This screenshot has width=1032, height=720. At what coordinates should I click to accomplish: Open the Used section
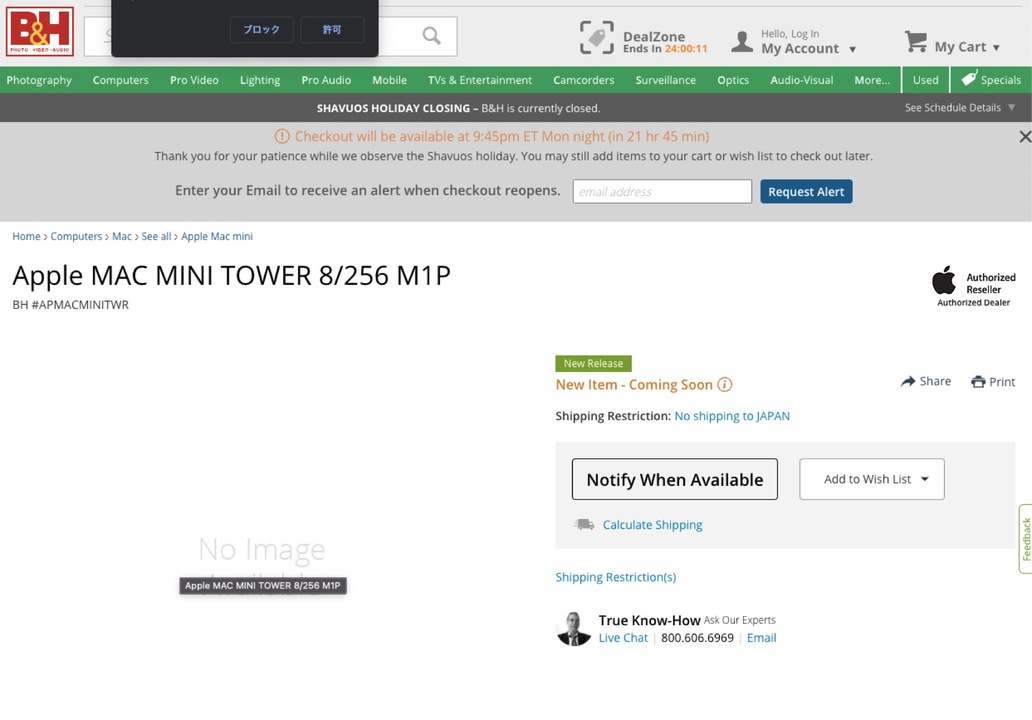(925, 80)
